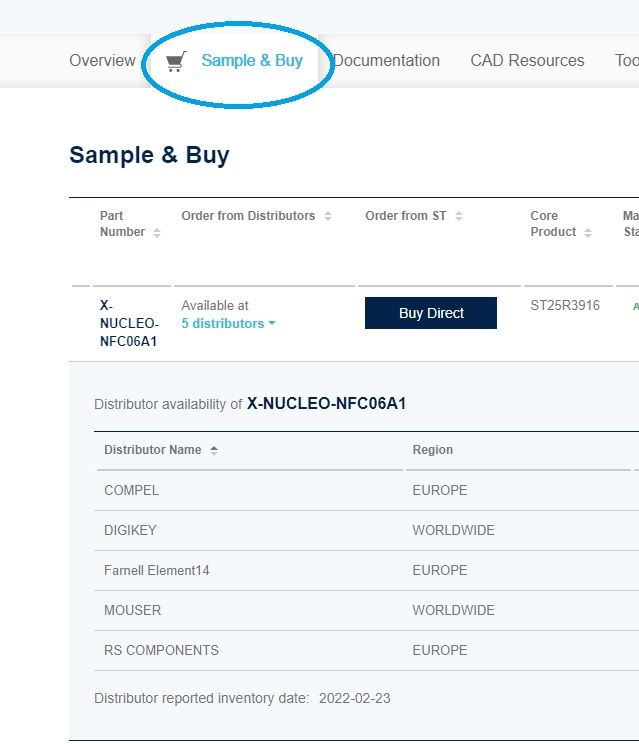The image size is (639, 744).
Task: Expand the 5 distributors dropdown
Action: [228, 324]
